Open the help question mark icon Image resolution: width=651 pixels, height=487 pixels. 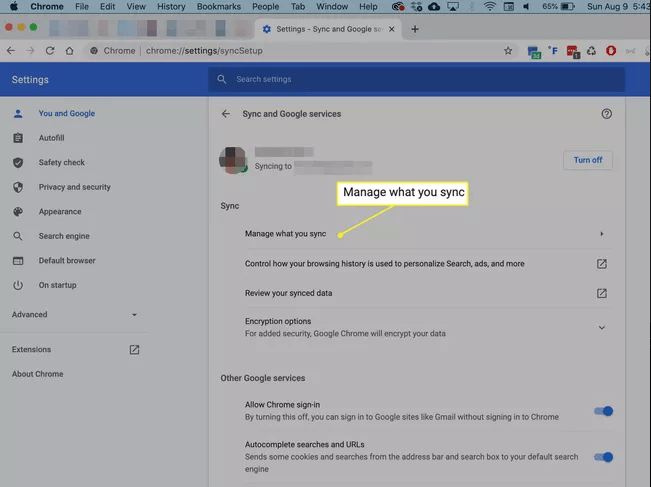(x=606, y=114)
